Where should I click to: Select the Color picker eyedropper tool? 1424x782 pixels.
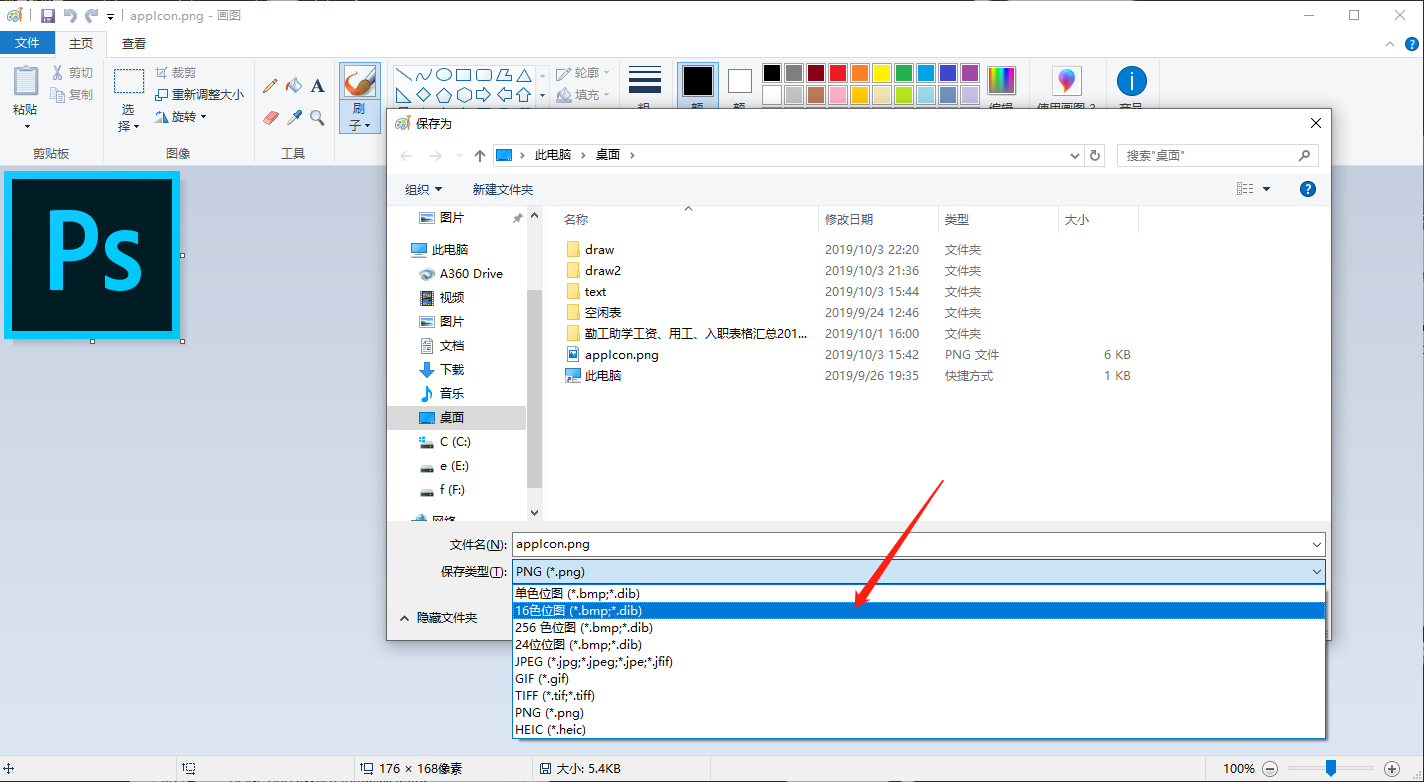click(294, 117)
